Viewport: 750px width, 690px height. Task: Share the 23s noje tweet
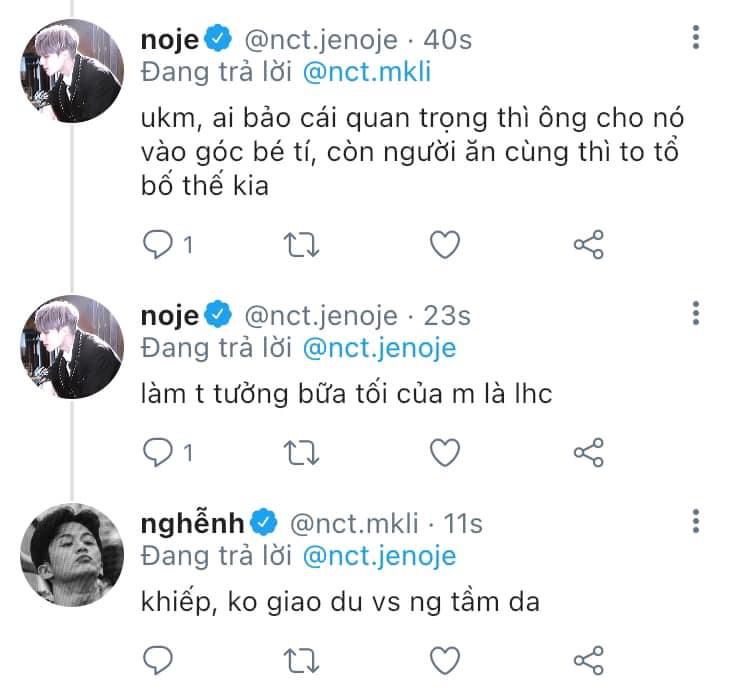(x=589, y=452)
